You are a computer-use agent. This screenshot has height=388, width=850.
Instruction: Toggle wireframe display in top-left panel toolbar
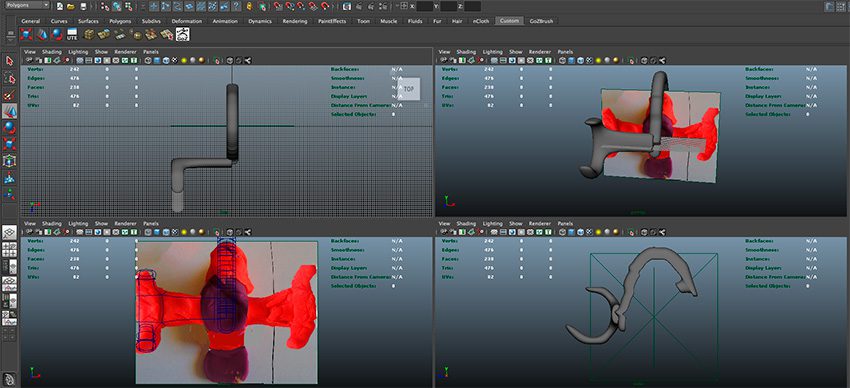[x=148, y=60]
